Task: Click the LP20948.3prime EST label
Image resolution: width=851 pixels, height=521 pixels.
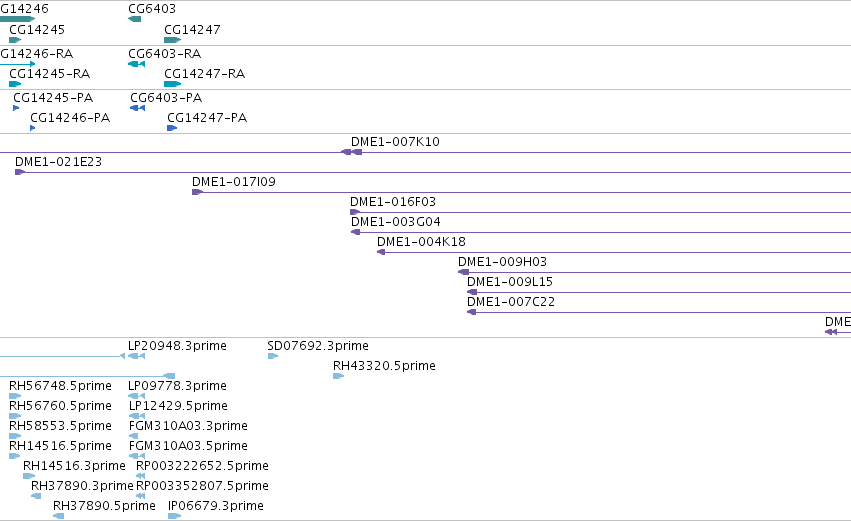Action: pyautogui.click(x=177, y=346)
